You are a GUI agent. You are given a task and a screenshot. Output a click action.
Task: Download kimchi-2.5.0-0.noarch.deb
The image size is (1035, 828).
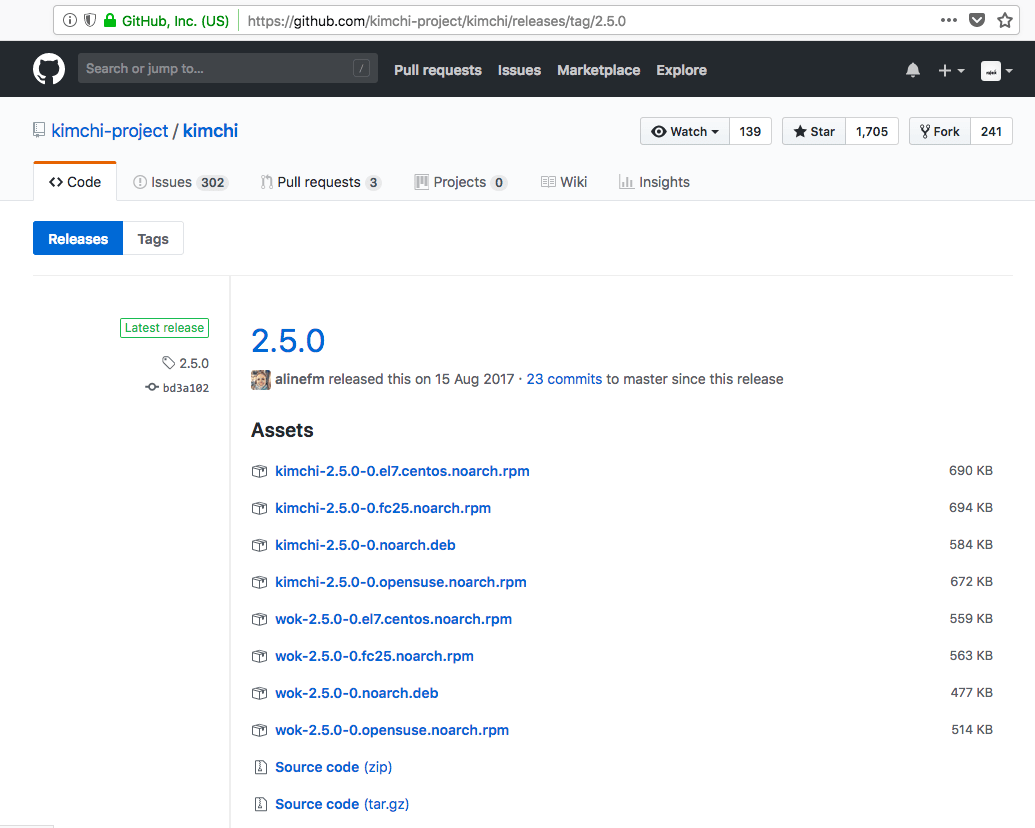point(365,545)
